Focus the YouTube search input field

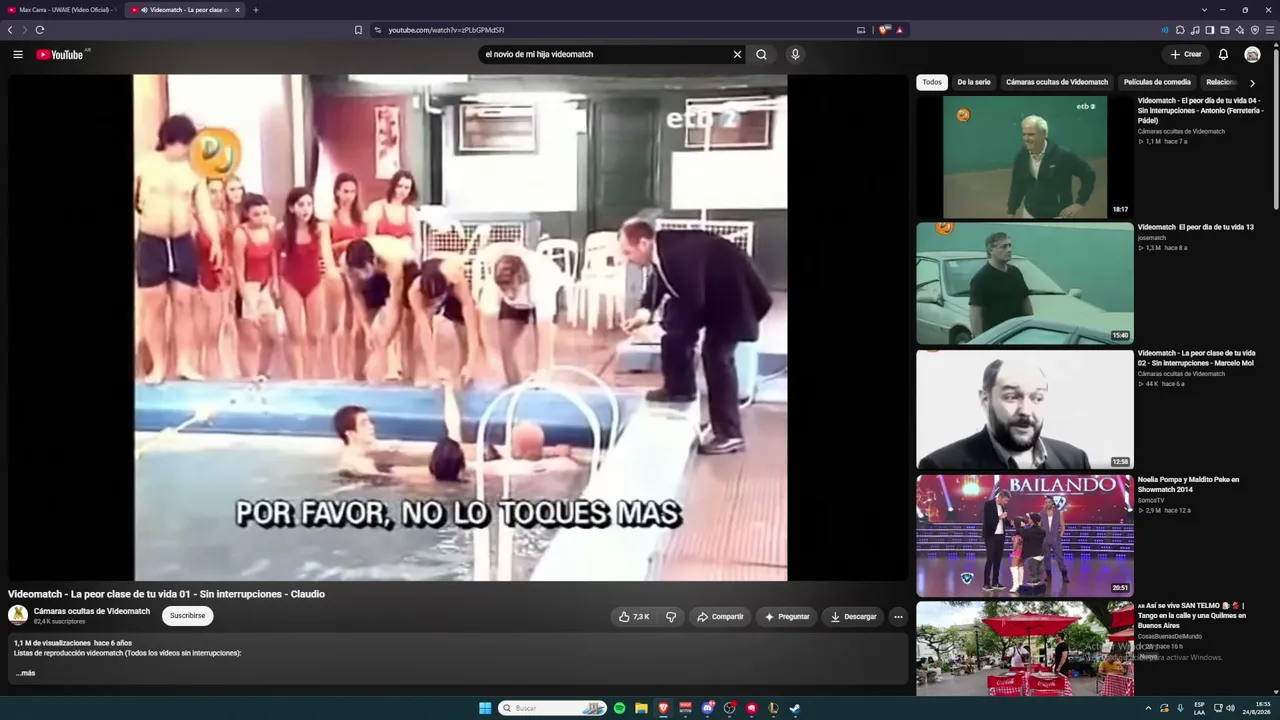click(x=605, y=54)
